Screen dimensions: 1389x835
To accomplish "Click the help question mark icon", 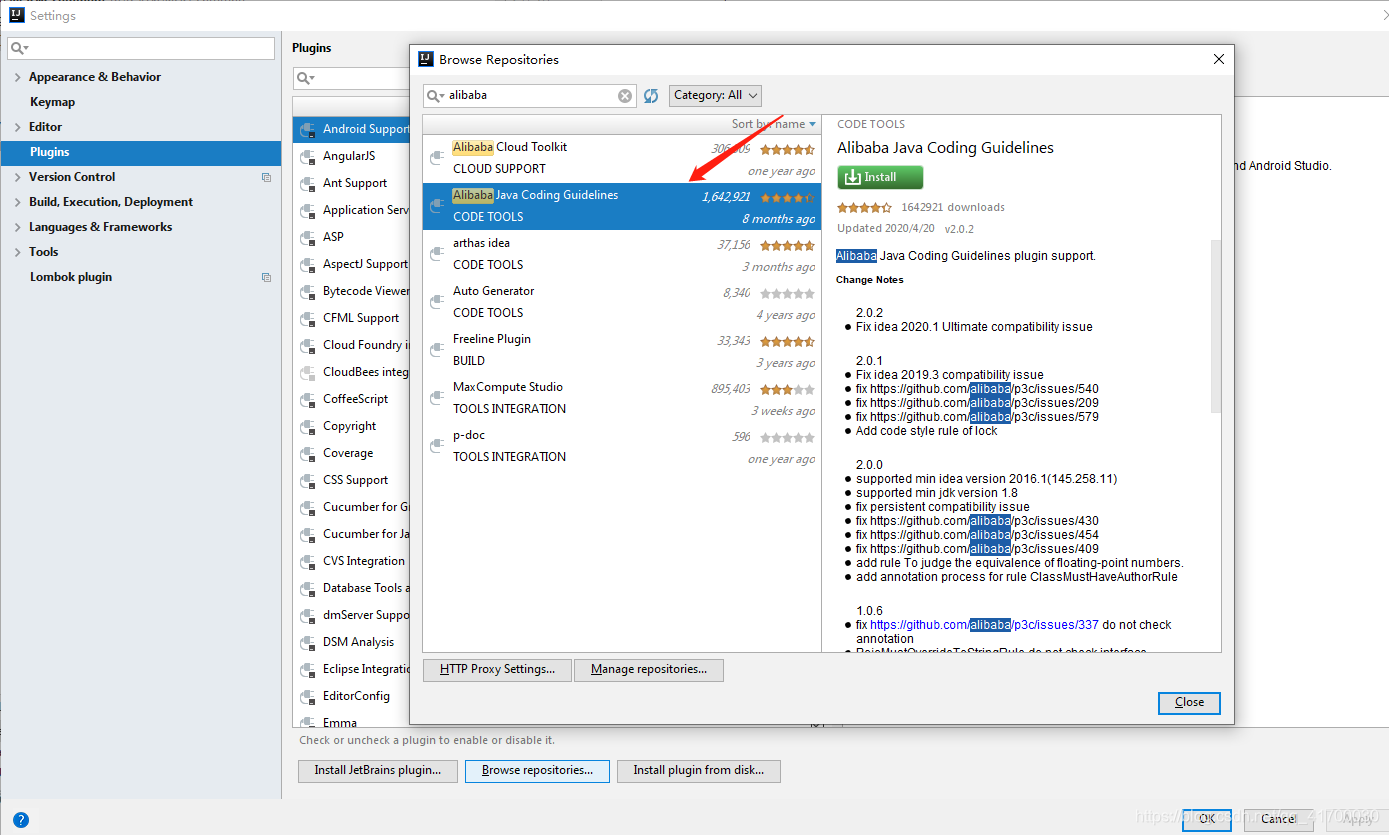I will pyautogui.click(x=21, y=820).
